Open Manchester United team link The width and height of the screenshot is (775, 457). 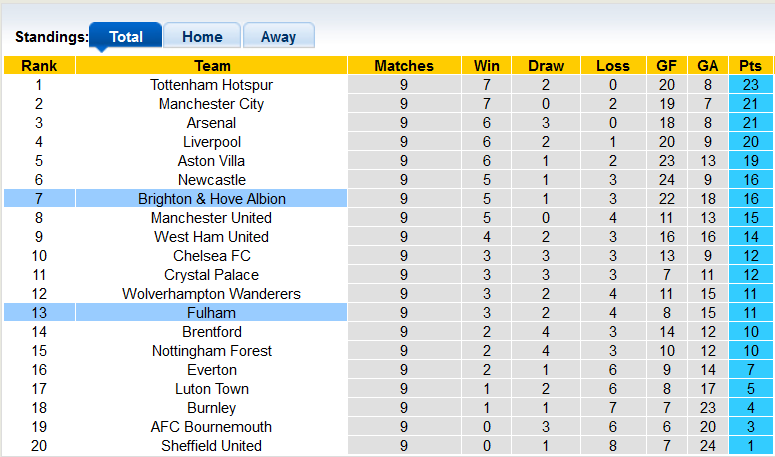(x=211, y=218)
